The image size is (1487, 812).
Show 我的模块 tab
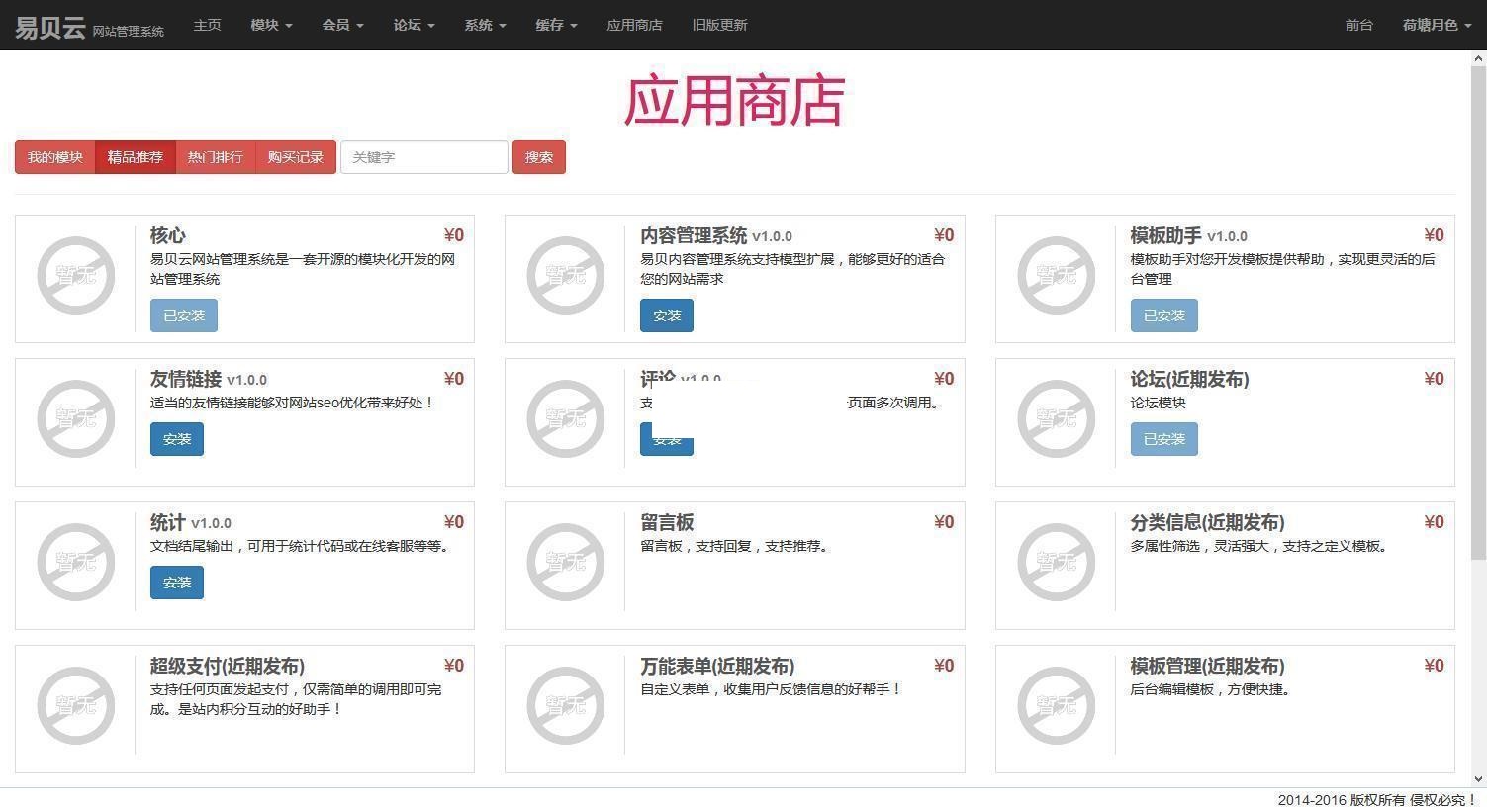pos(55,157)
